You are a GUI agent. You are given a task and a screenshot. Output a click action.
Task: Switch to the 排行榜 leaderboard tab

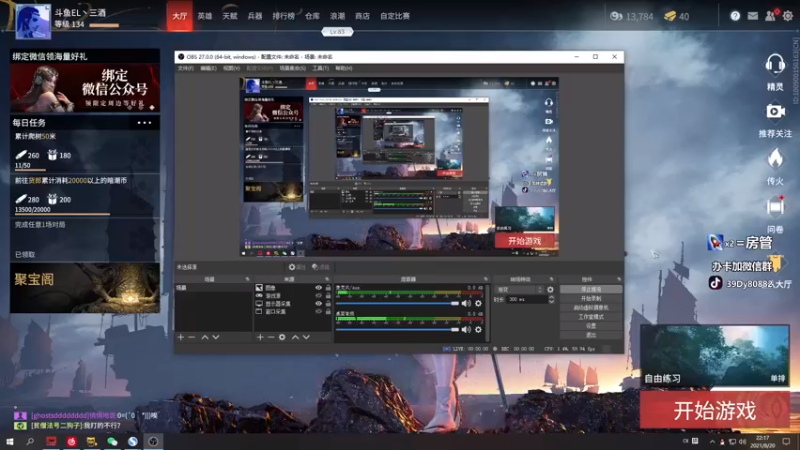click(x=284, y=16)
